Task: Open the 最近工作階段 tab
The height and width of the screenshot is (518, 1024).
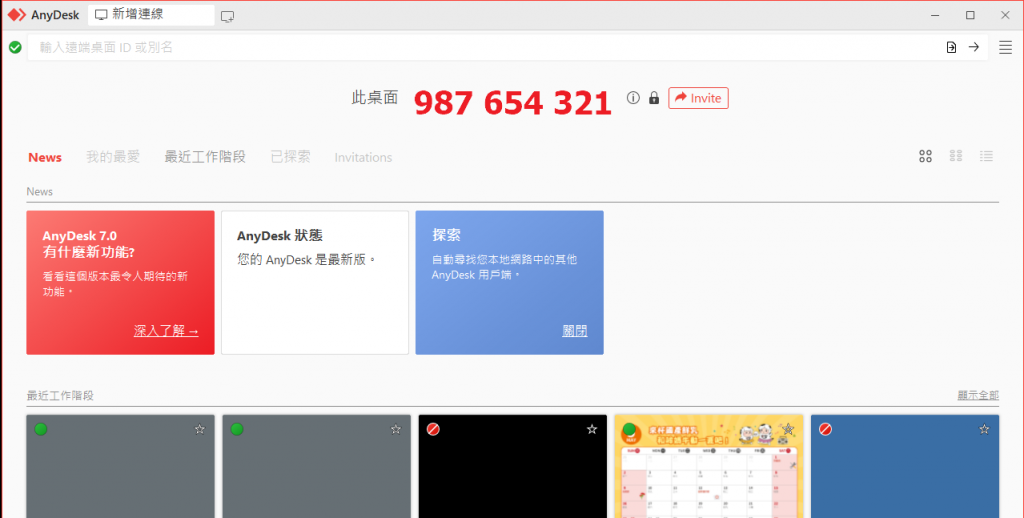Action: coord(205,157)
